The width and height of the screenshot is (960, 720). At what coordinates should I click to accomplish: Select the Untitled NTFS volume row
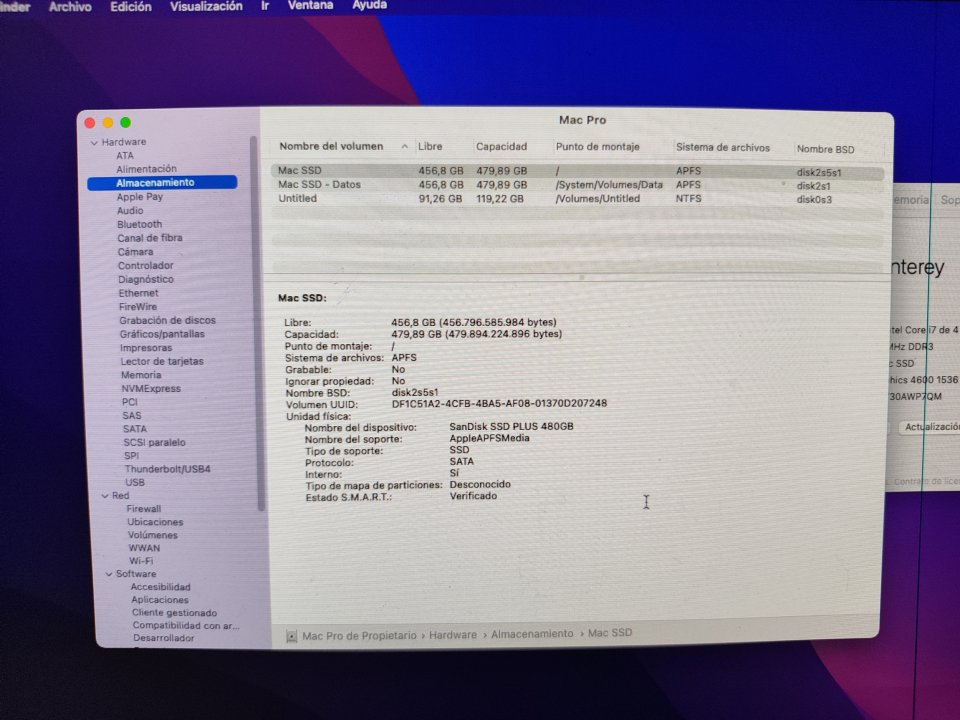point(577,199)
